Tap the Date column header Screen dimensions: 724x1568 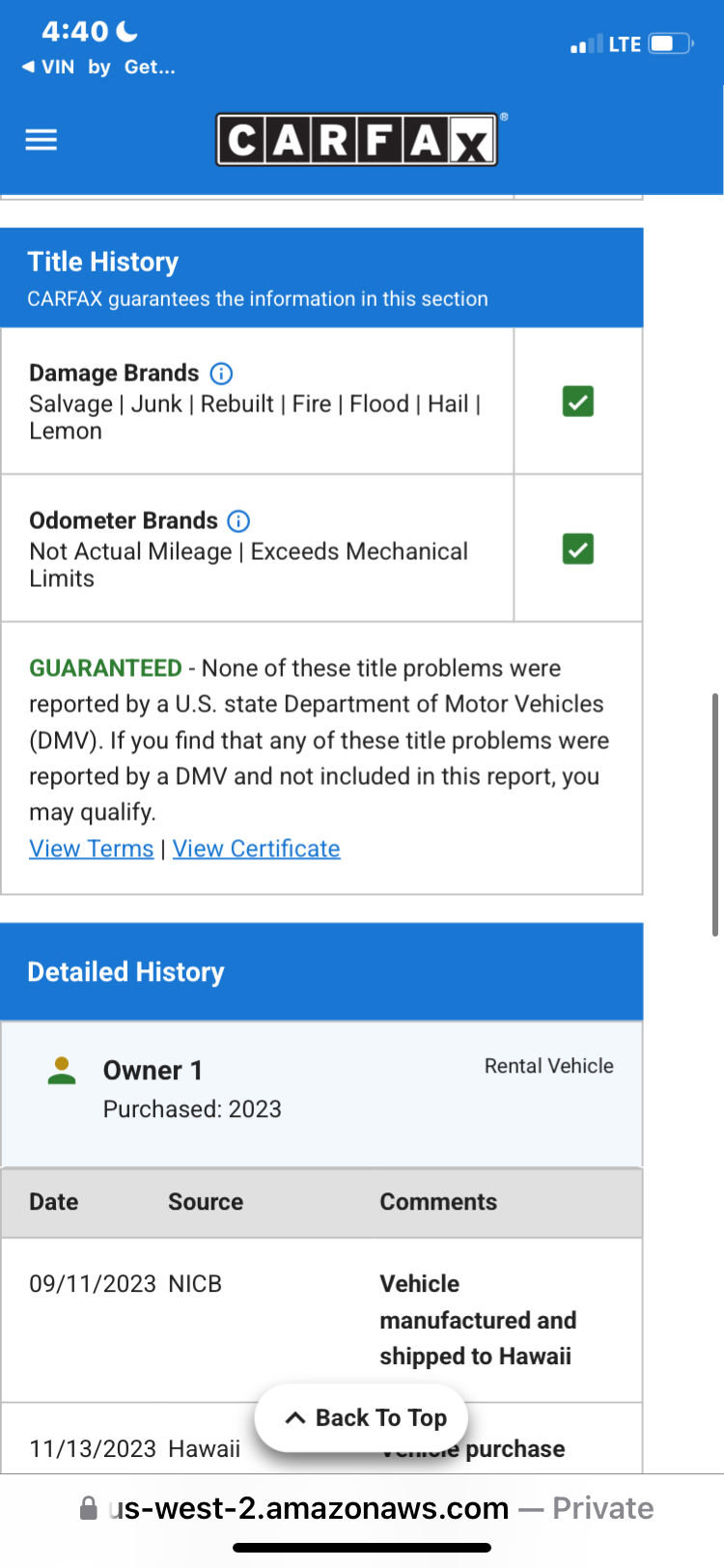pyautogui.click(x=54, y=1202)
